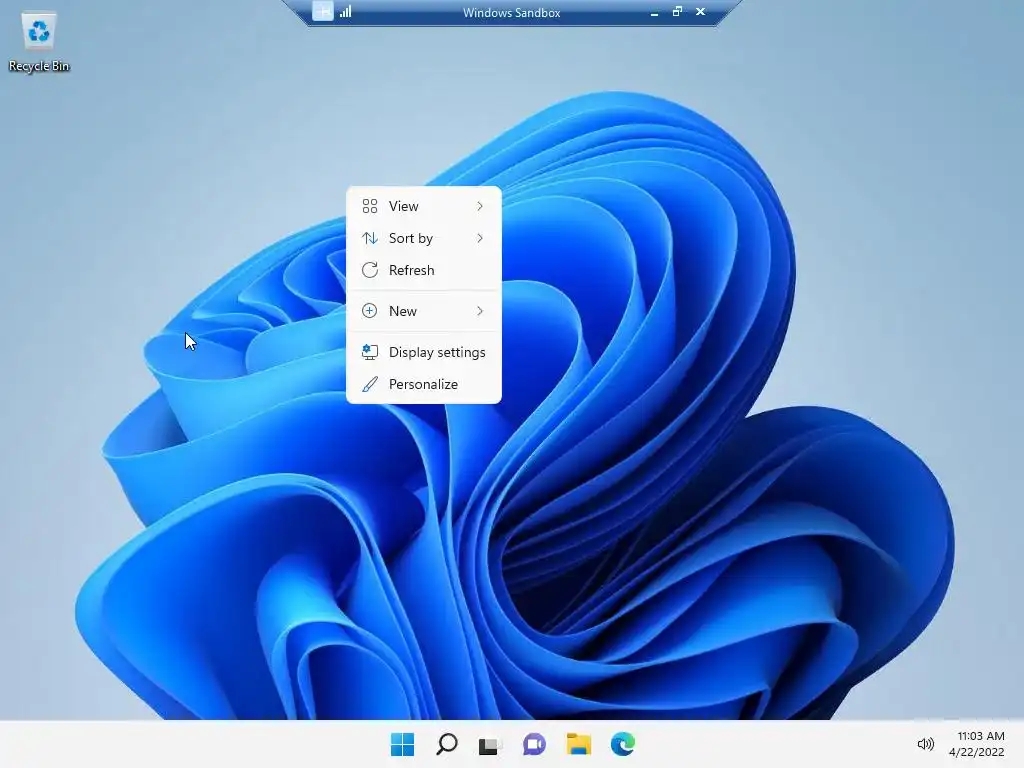Choose Personalize in the context menu

click(x=424, y=385)
